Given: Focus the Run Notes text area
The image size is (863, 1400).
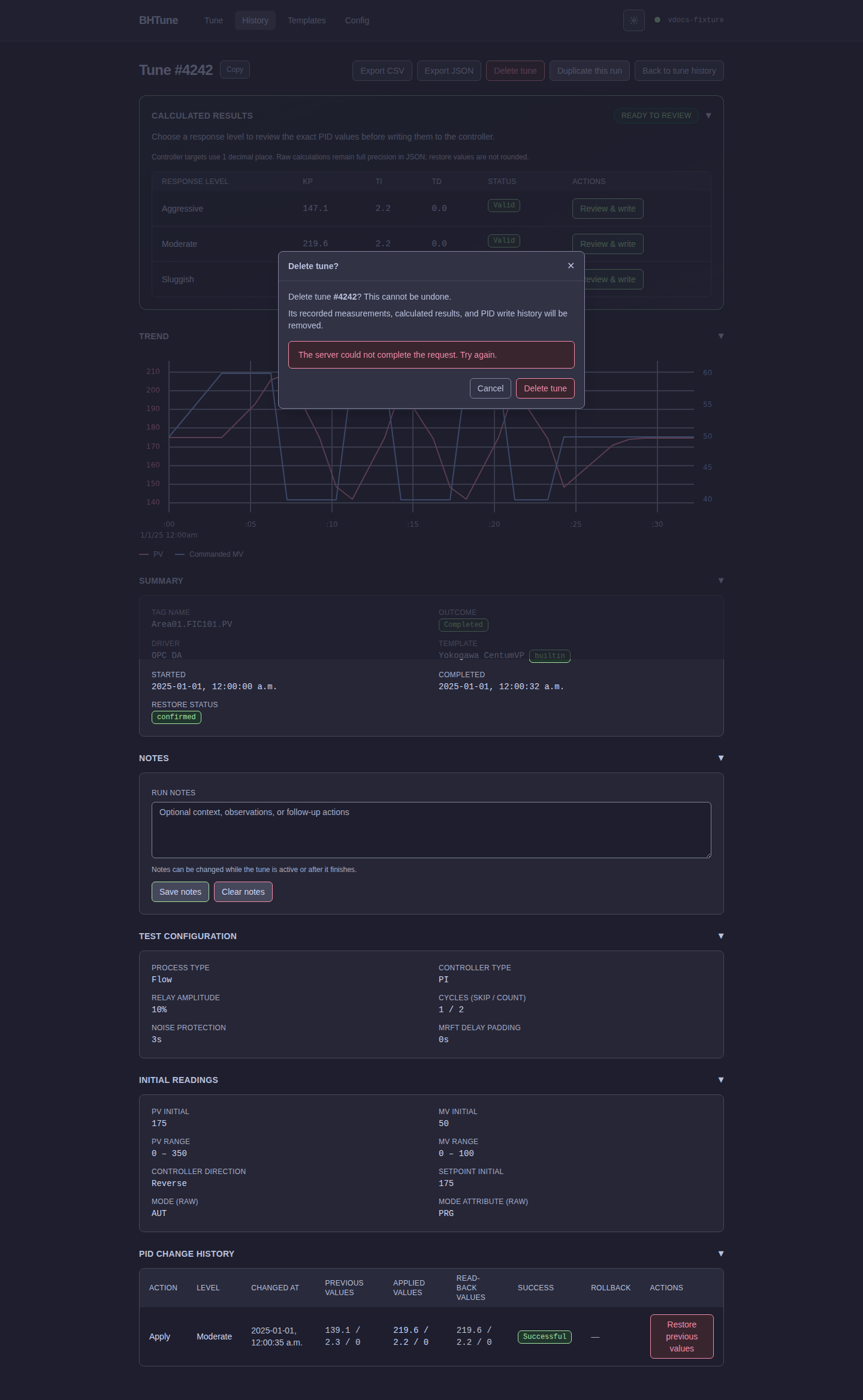Looking at the screenshot, I should [x=431, y=830].
